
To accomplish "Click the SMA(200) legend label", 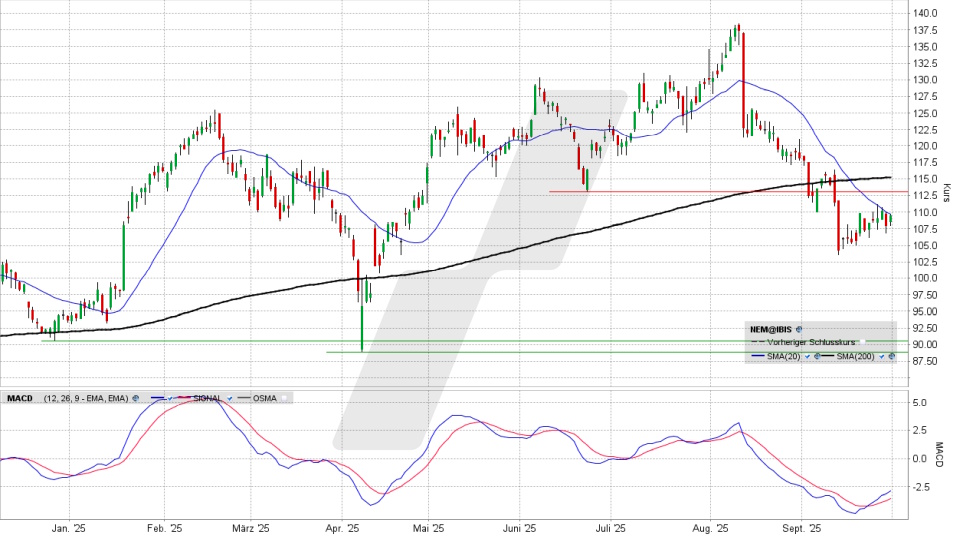I will tap(857, 356).
